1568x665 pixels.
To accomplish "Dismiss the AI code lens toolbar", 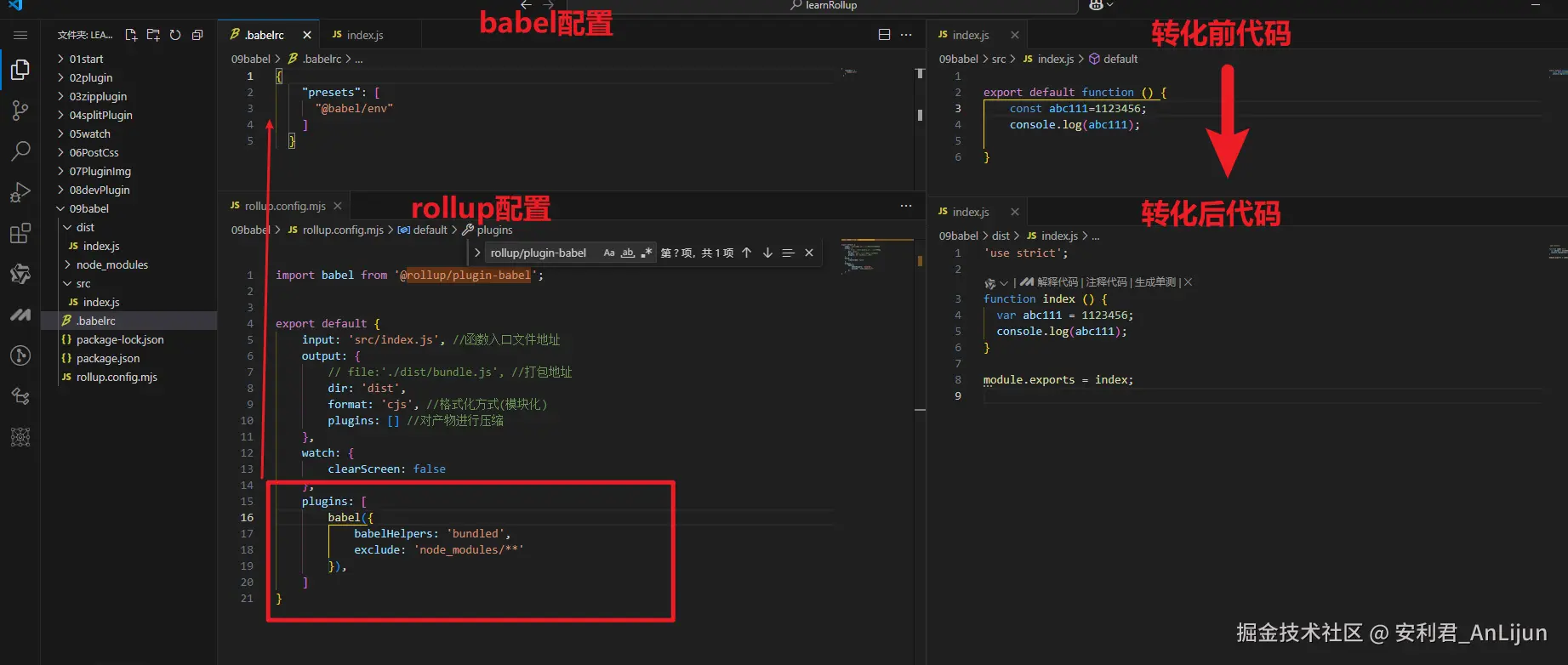I will 1189,282.
